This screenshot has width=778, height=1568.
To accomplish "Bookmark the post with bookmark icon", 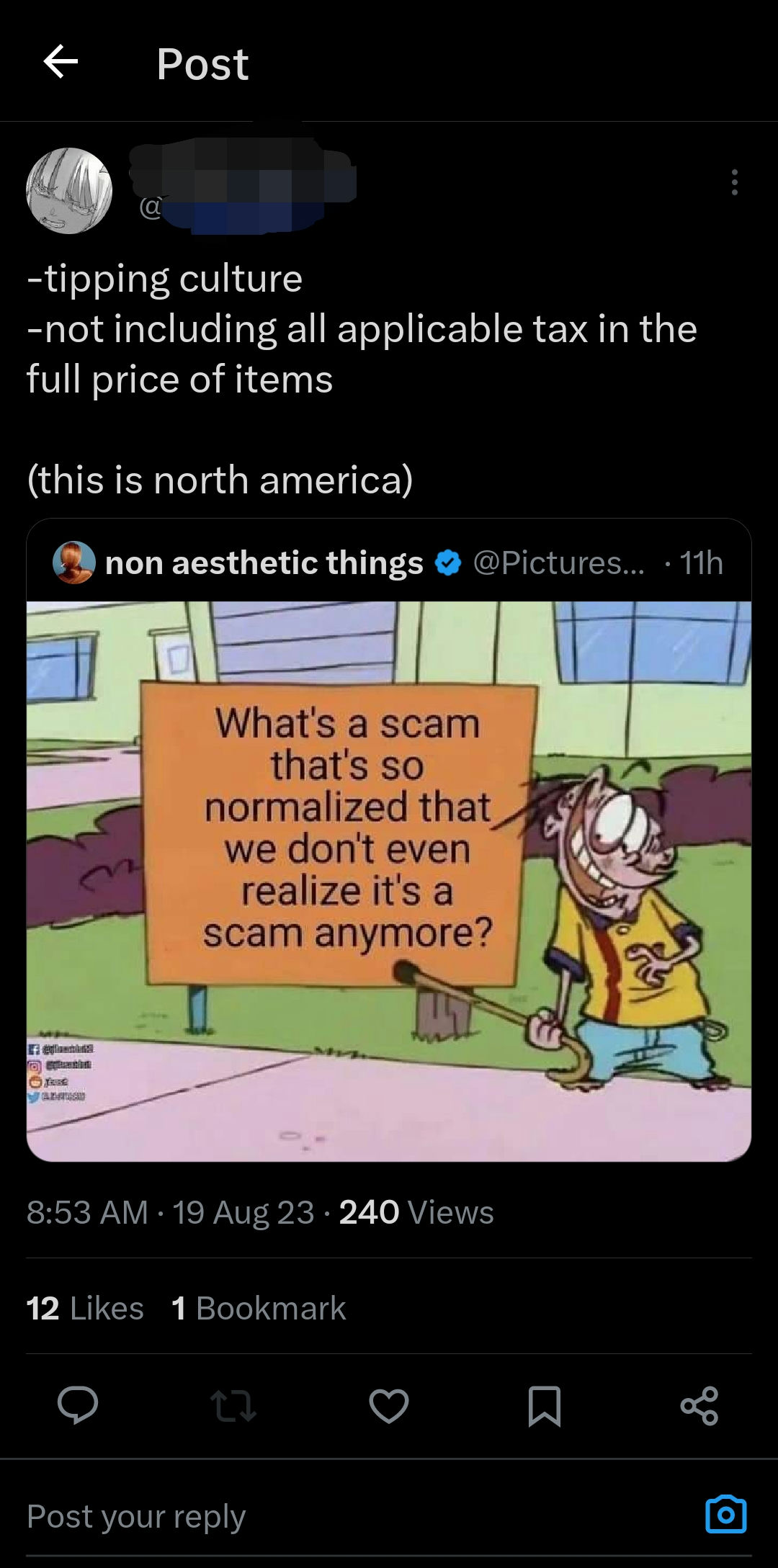I will tap(545, 1406).
